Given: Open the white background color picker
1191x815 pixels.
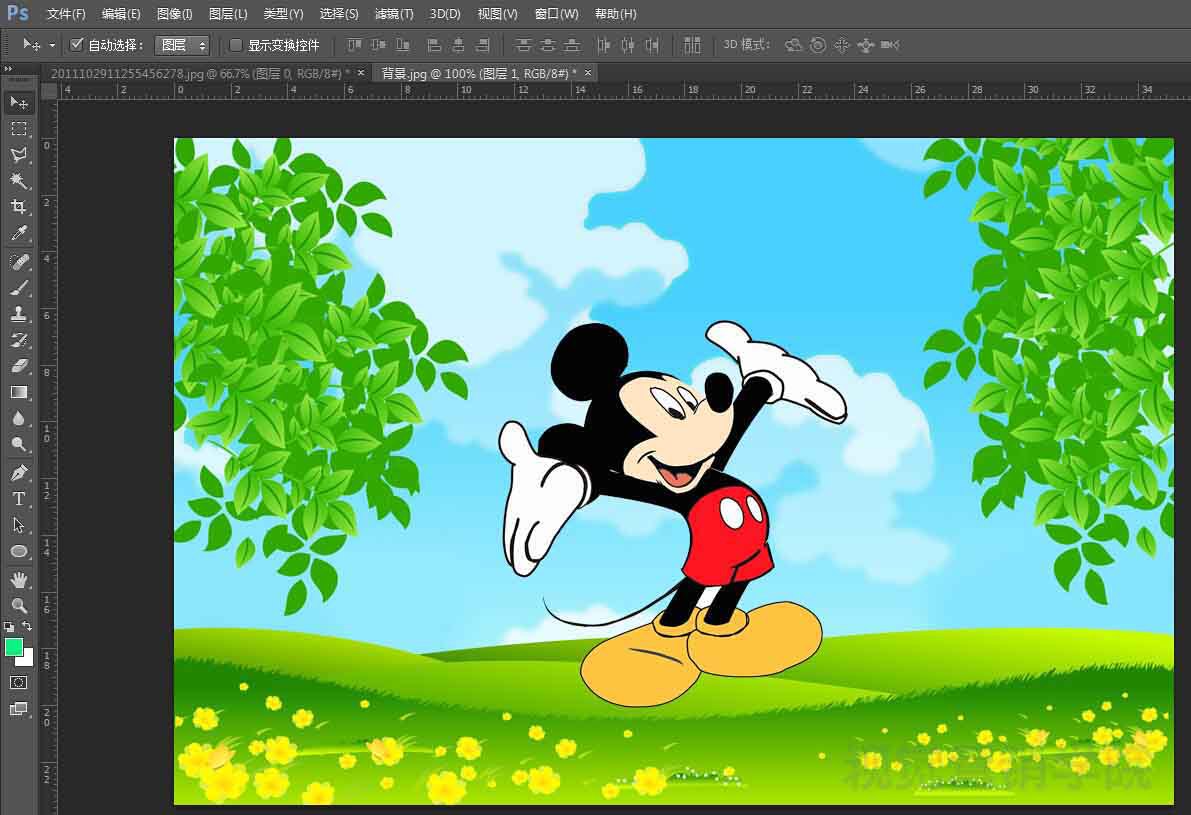Looking at the screenshot, I should click(x=27, y=659).
